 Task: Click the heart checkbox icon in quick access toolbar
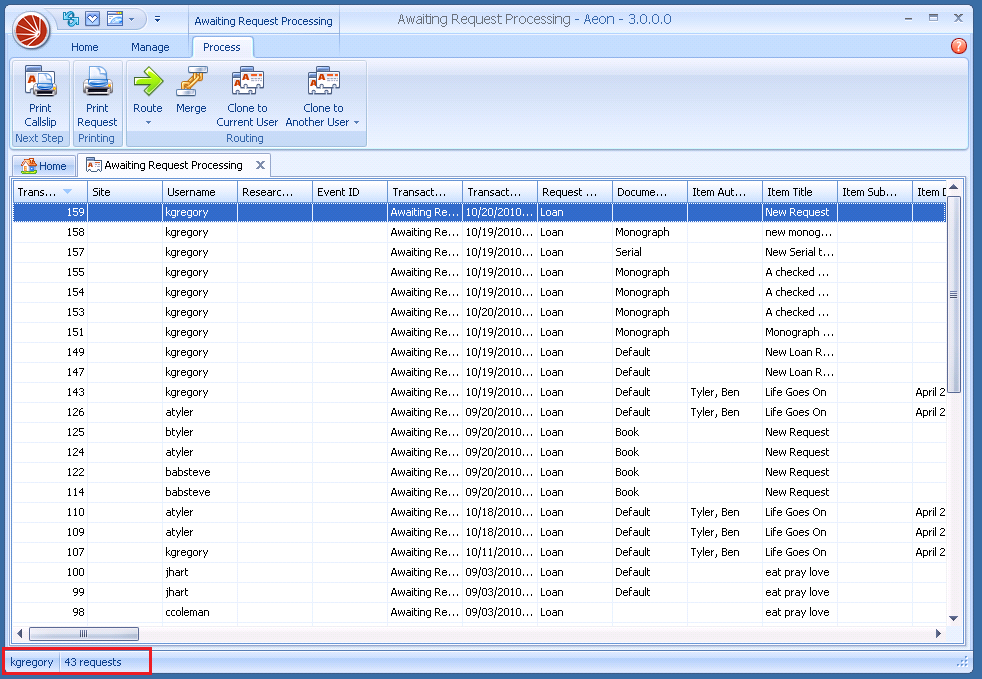pos(92,18)
